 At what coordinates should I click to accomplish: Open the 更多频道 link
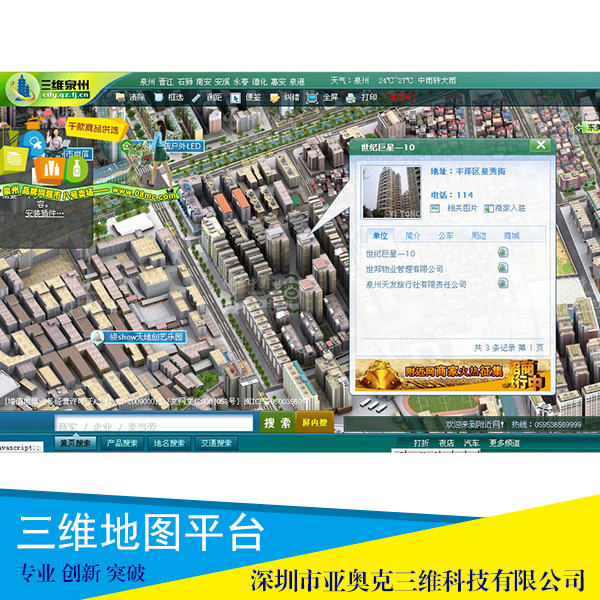[x=504, y=443]
